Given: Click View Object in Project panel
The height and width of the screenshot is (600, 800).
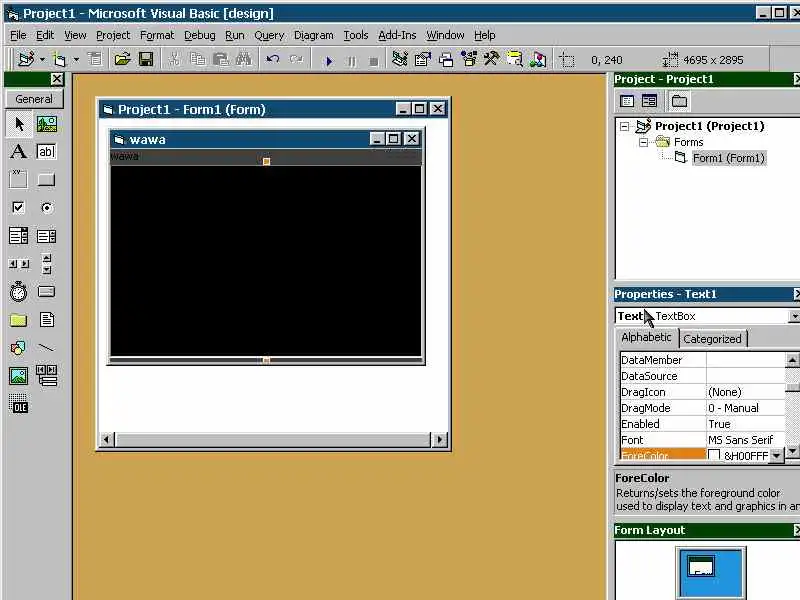Looking at the screenshot, I should pyautogui.click(x=649, y=101).
